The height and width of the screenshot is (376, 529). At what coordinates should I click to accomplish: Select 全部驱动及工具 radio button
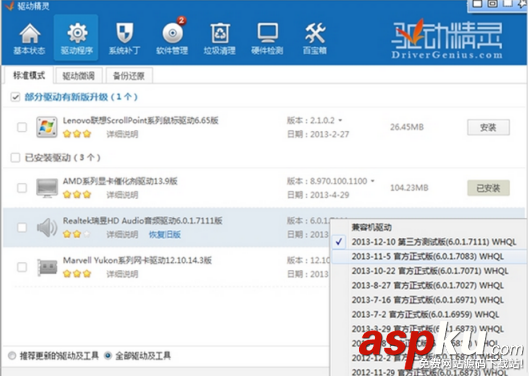(x=108, y=355)
